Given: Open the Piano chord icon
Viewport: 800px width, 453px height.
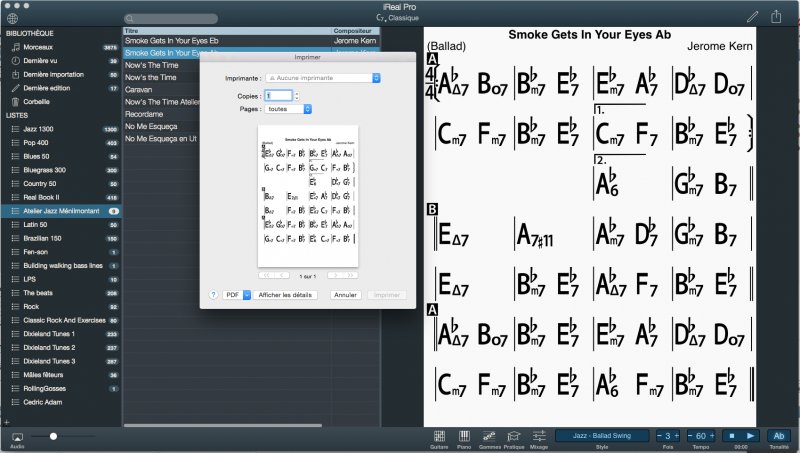Looking at the screenshot, I should point(464,436).
